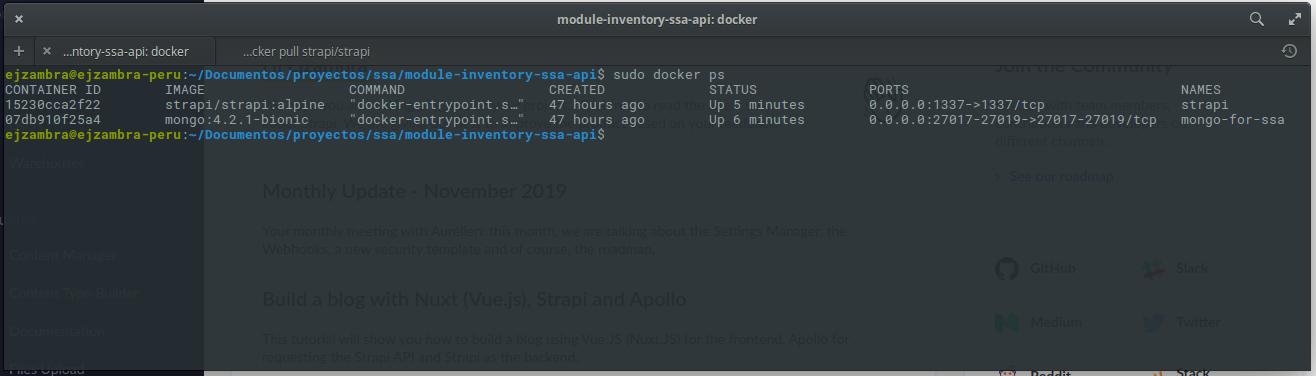The image size is (1316, 376).
Task: Click the container name mongo-for-ssa
Action: [1233, 120]
